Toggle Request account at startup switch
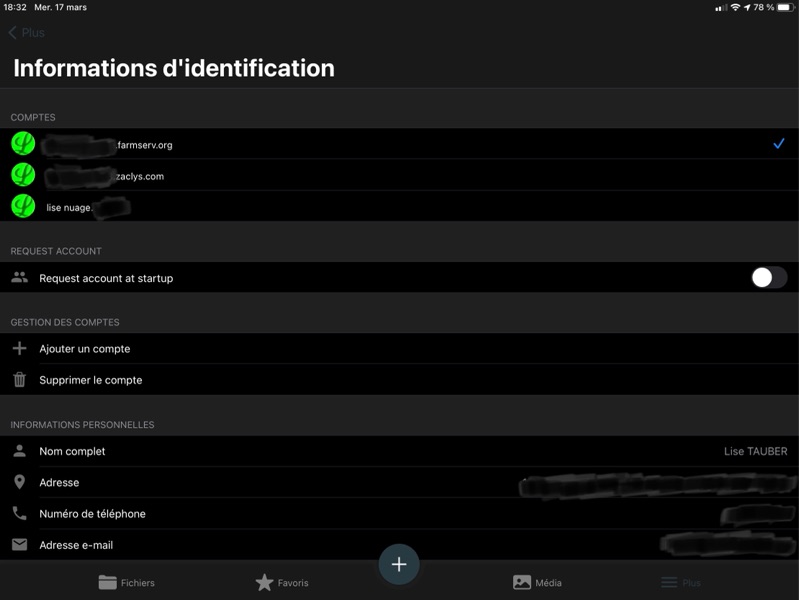Viewport: 799px width, 600px height. click(768, 278)
